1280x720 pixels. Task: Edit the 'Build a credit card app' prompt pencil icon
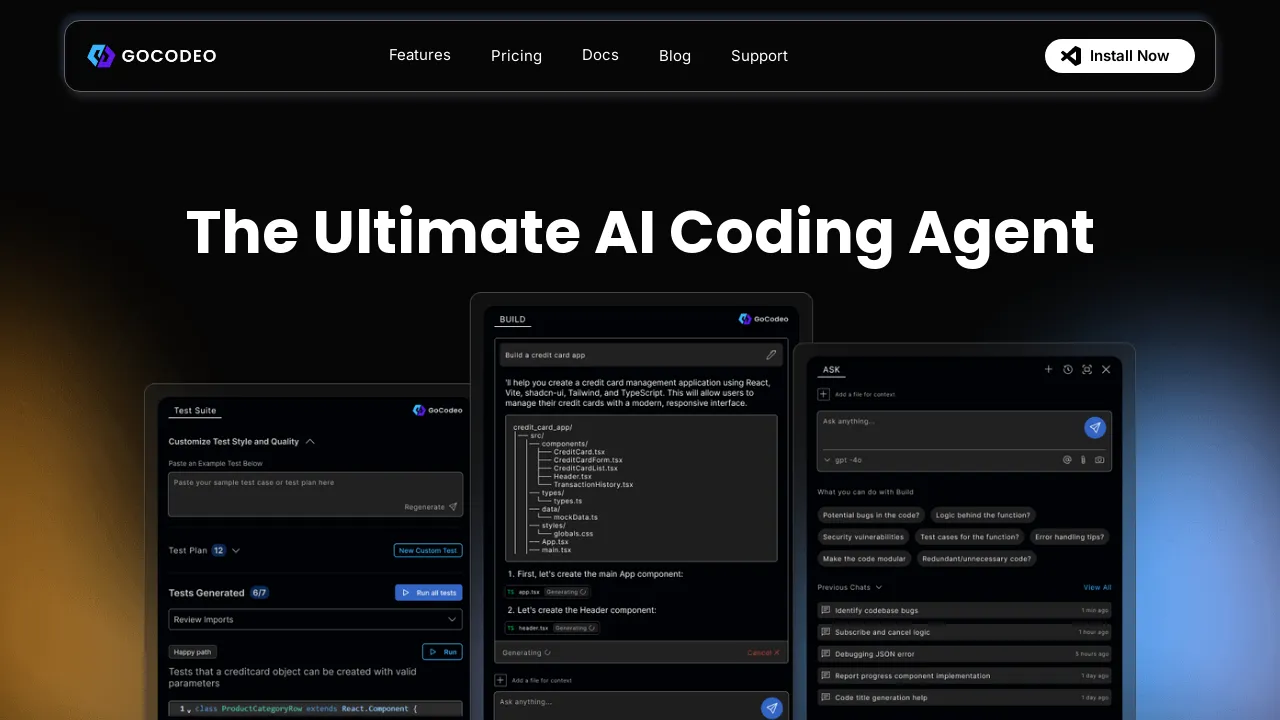pyautogui.click(x=771, y=354)
